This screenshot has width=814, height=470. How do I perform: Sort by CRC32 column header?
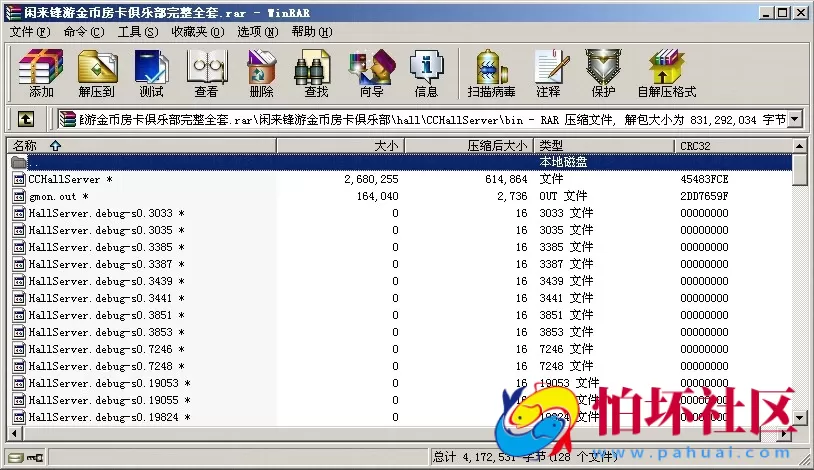[734, 146]
